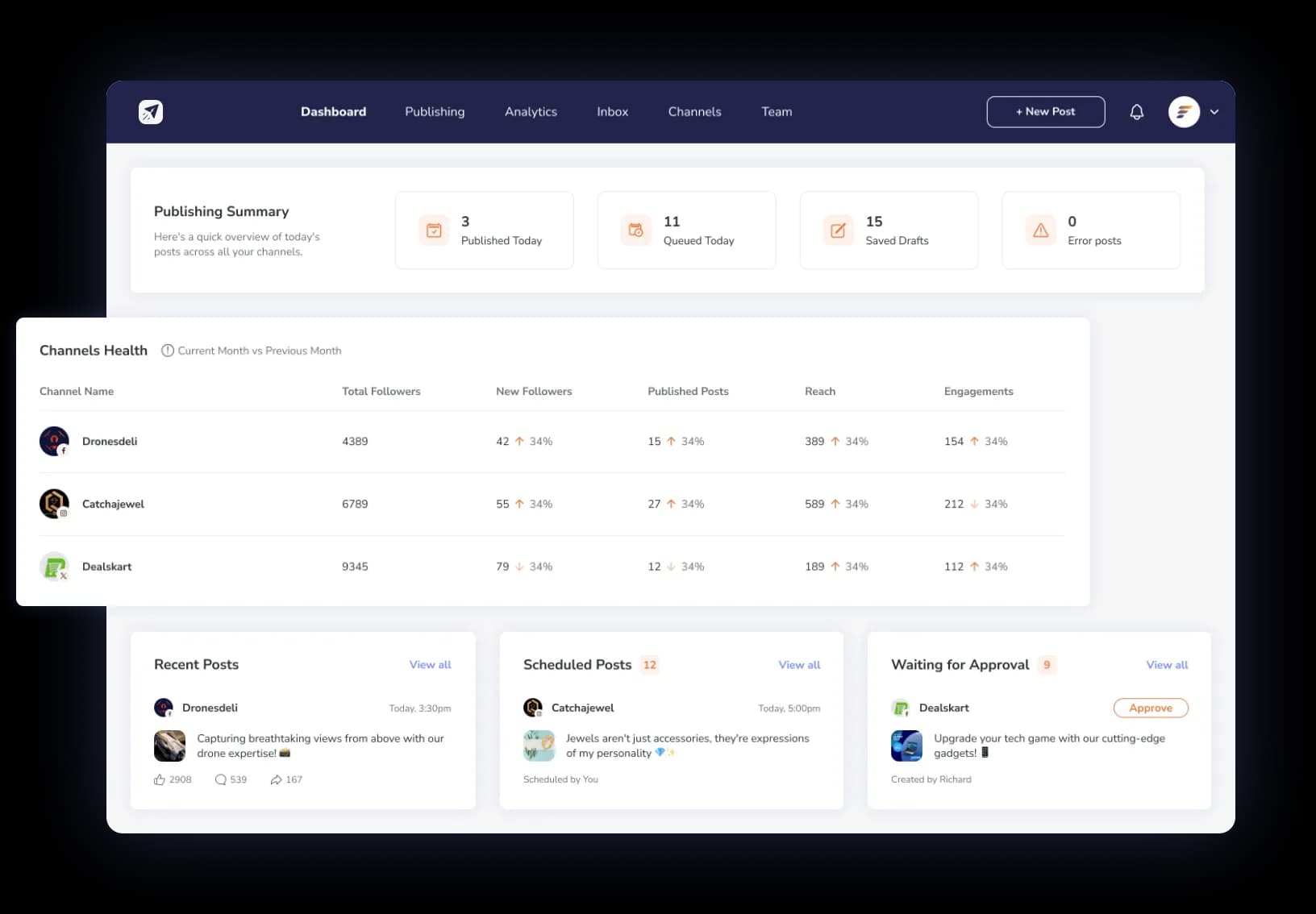Open the Published Today summary card
The width and height of the screenshot is (1316, 914).
[485, 230]
